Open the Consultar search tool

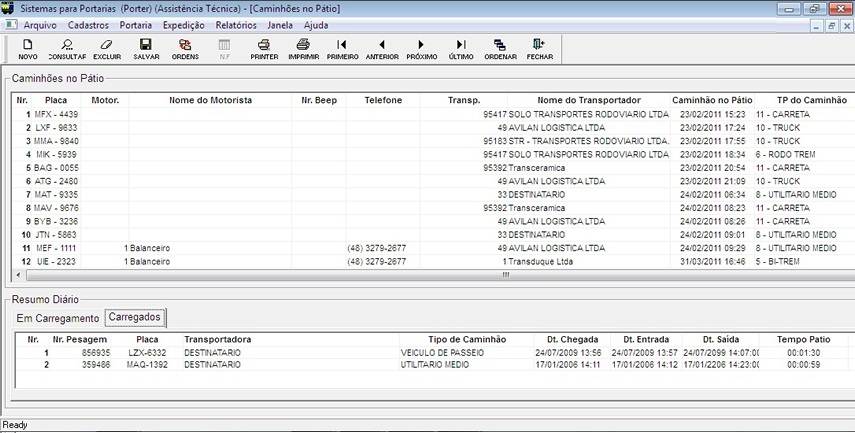click(x=67, y=49)
